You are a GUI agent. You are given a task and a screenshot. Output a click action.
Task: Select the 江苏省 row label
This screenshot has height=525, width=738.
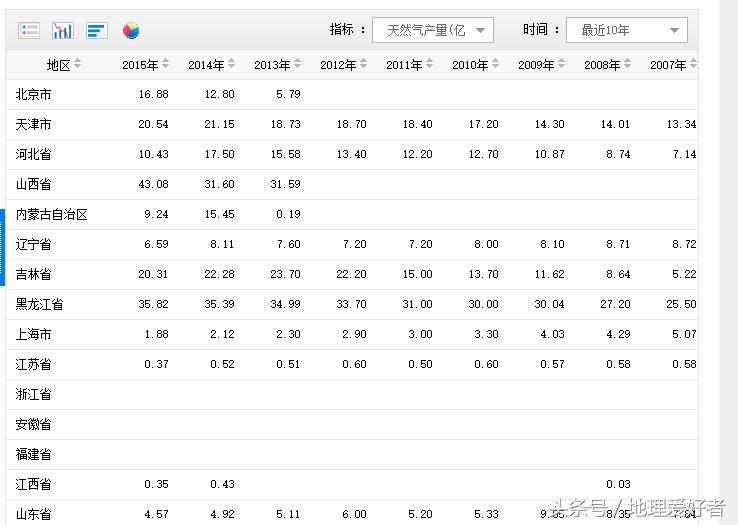click(x=33, y=364)
